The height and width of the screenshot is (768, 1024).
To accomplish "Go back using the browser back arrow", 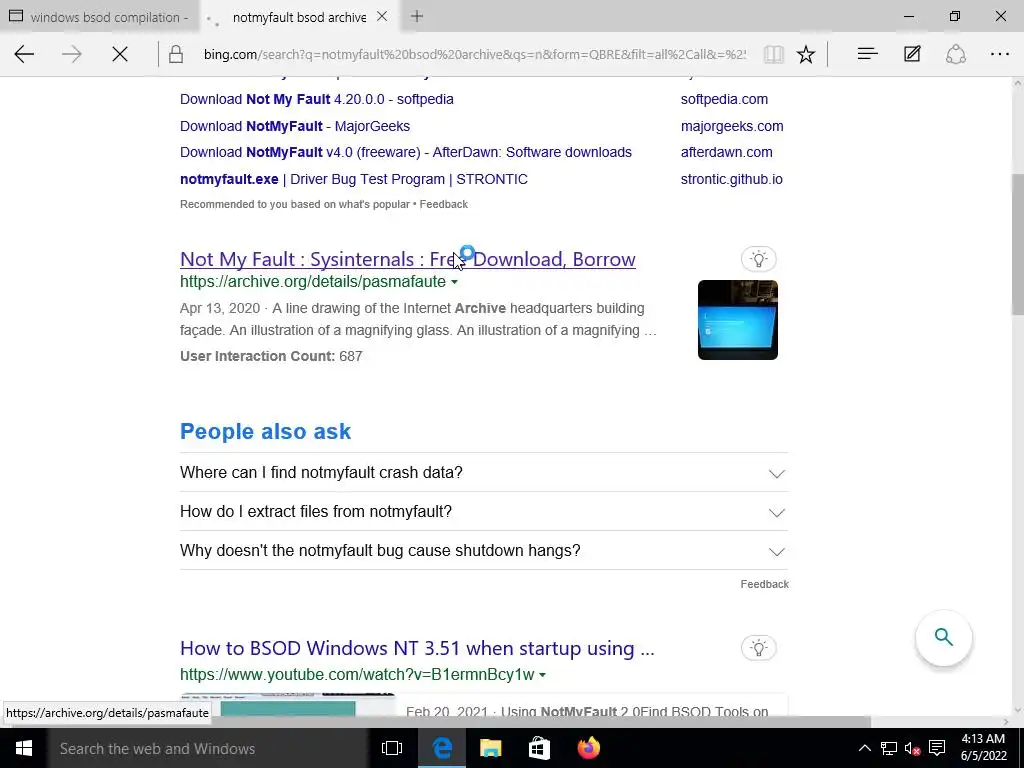I will click(x=24, y=54).
